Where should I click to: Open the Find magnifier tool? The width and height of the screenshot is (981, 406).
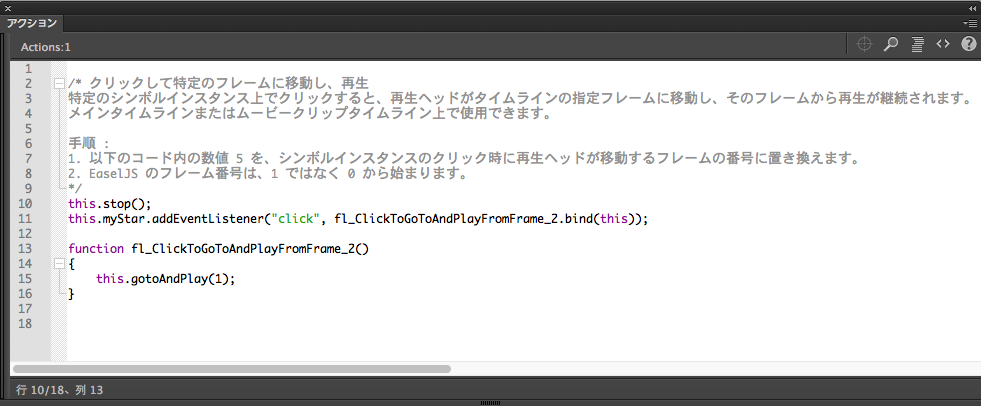point(891,44)
